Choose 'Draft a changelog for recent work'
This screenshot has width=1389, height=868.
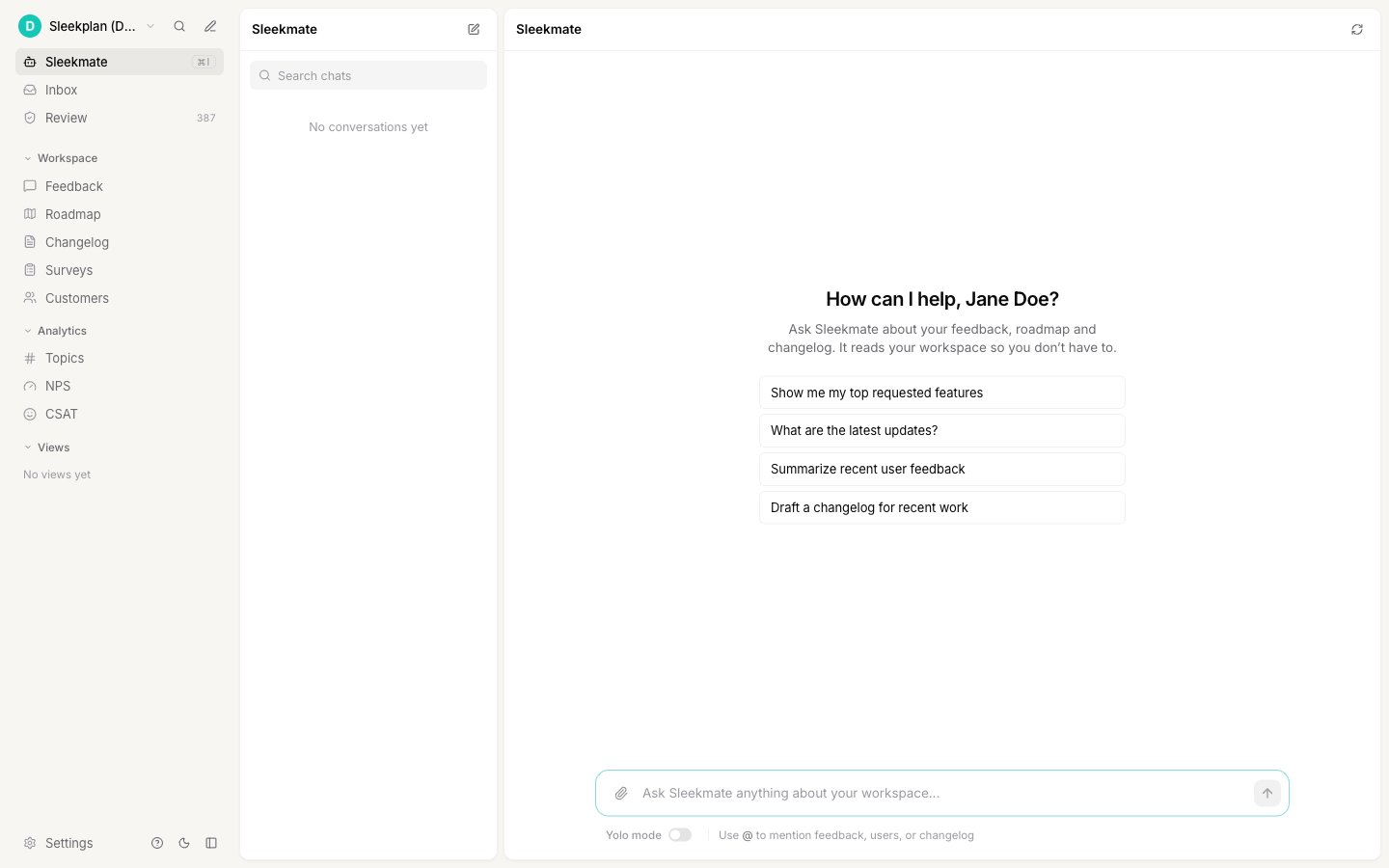click(942, 507)
